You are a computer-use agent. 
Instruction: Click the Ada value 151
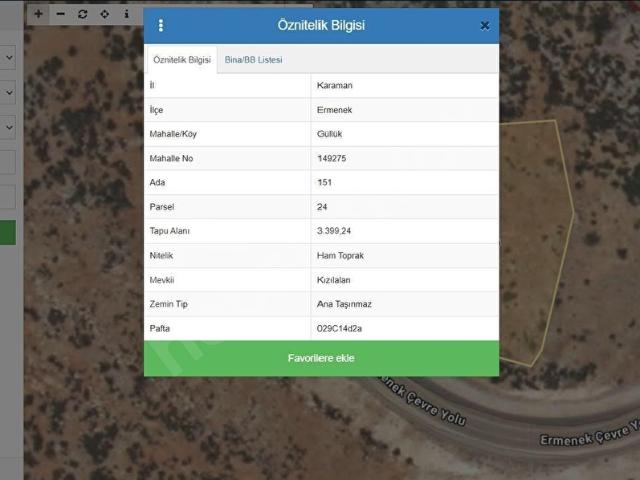(324, 182)
